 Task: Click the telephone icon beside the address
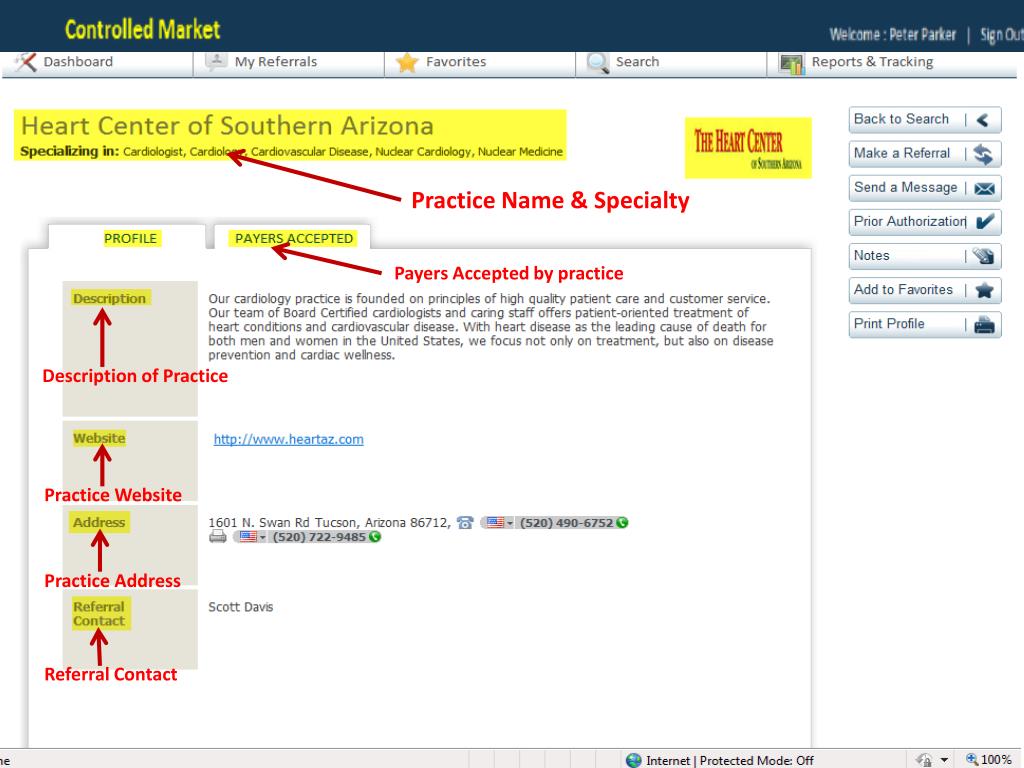pyautogui.click(x=465, y=522)
